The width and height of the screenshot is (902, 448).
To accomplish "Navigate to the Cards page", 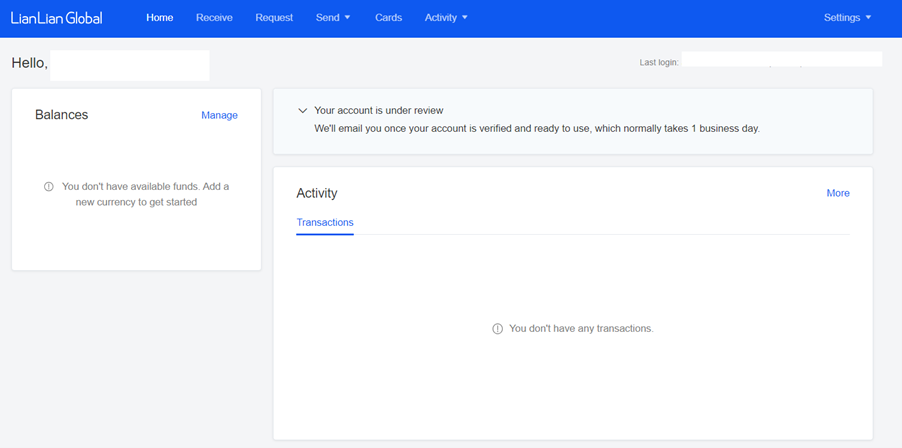I will point(388,18).
